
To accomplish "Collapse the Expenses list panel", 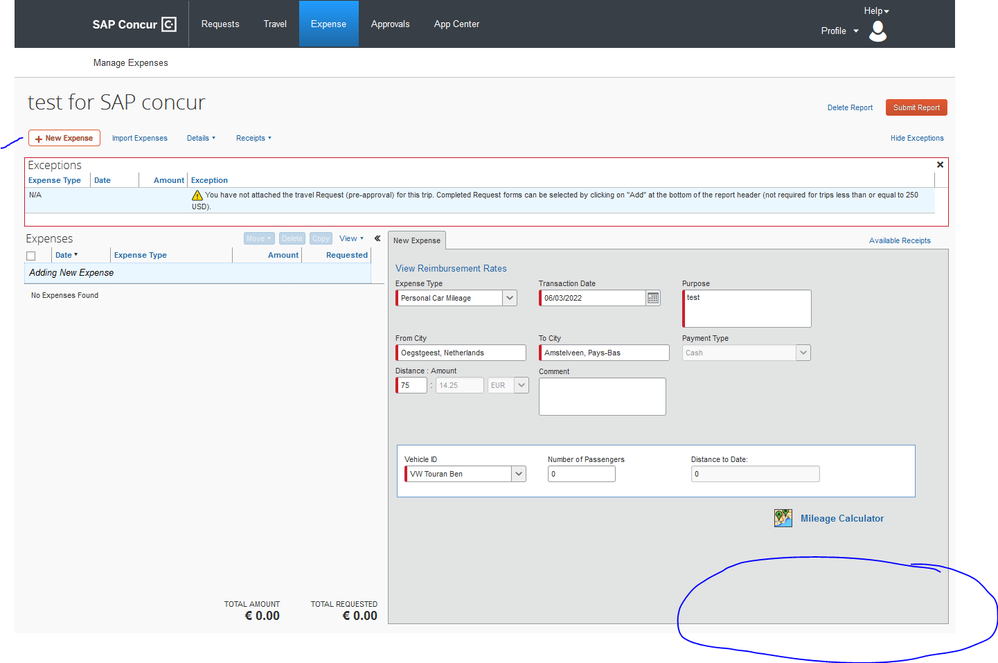I will [x=377, y=238].
